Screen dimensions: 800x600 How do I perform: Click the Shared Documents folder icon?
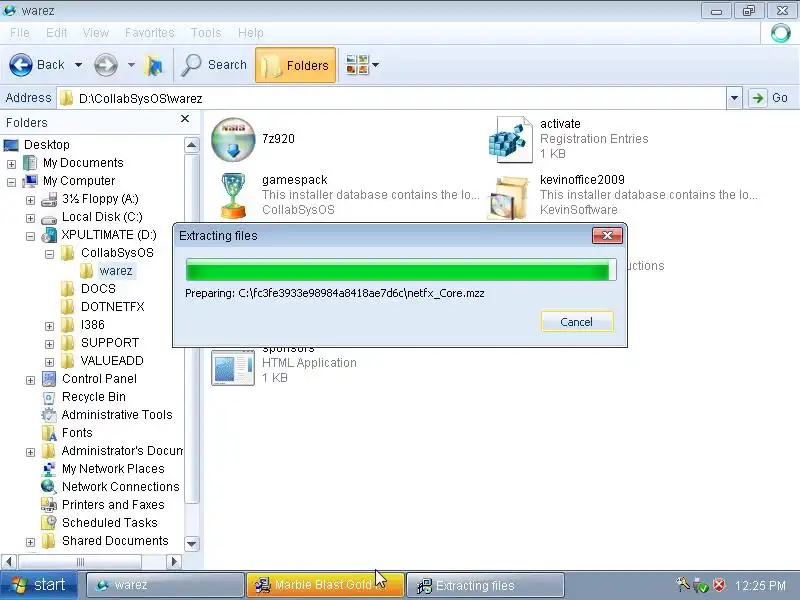(x=49, y=541)
